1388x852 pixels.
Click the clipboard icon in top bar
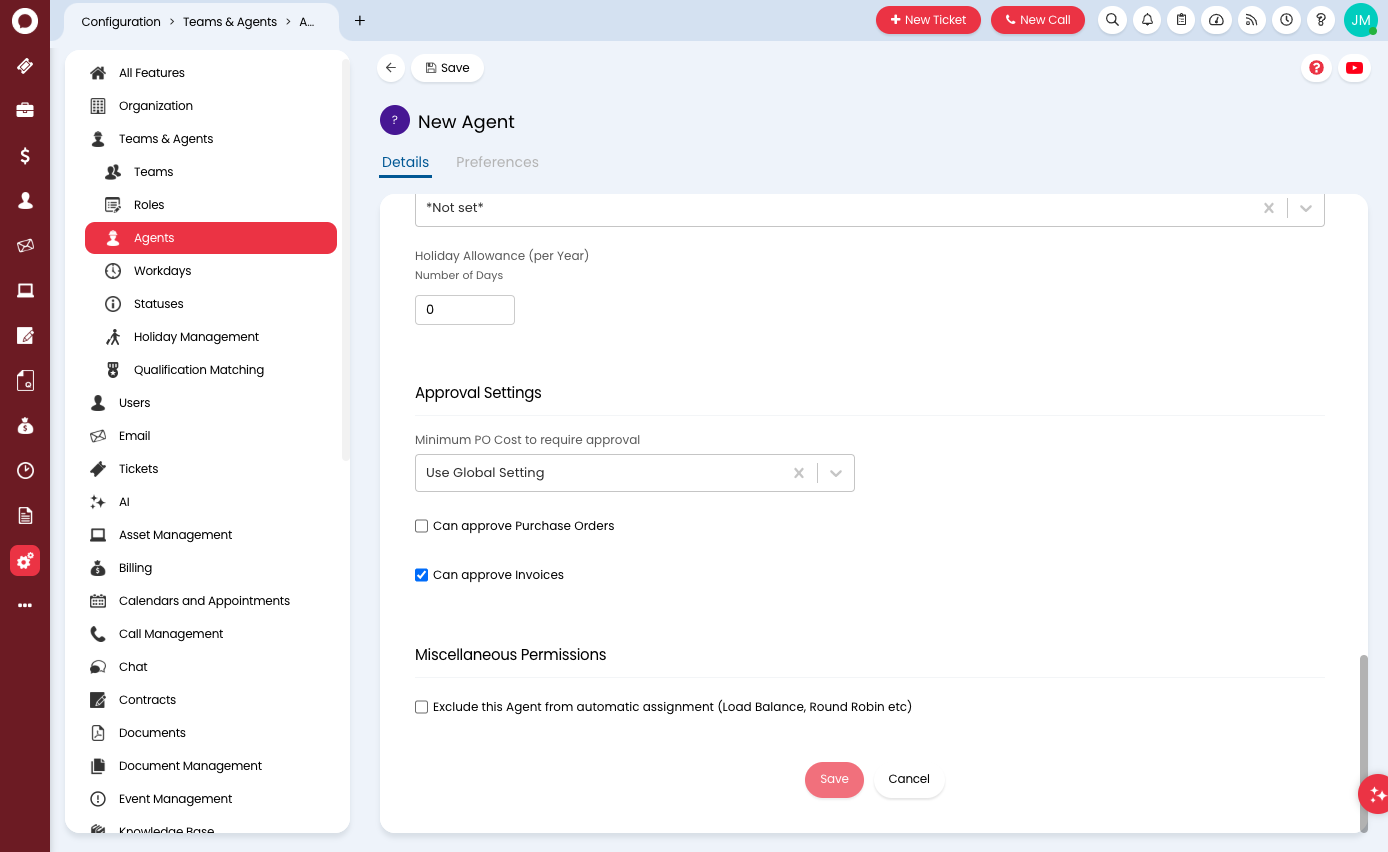(1181, 20)
